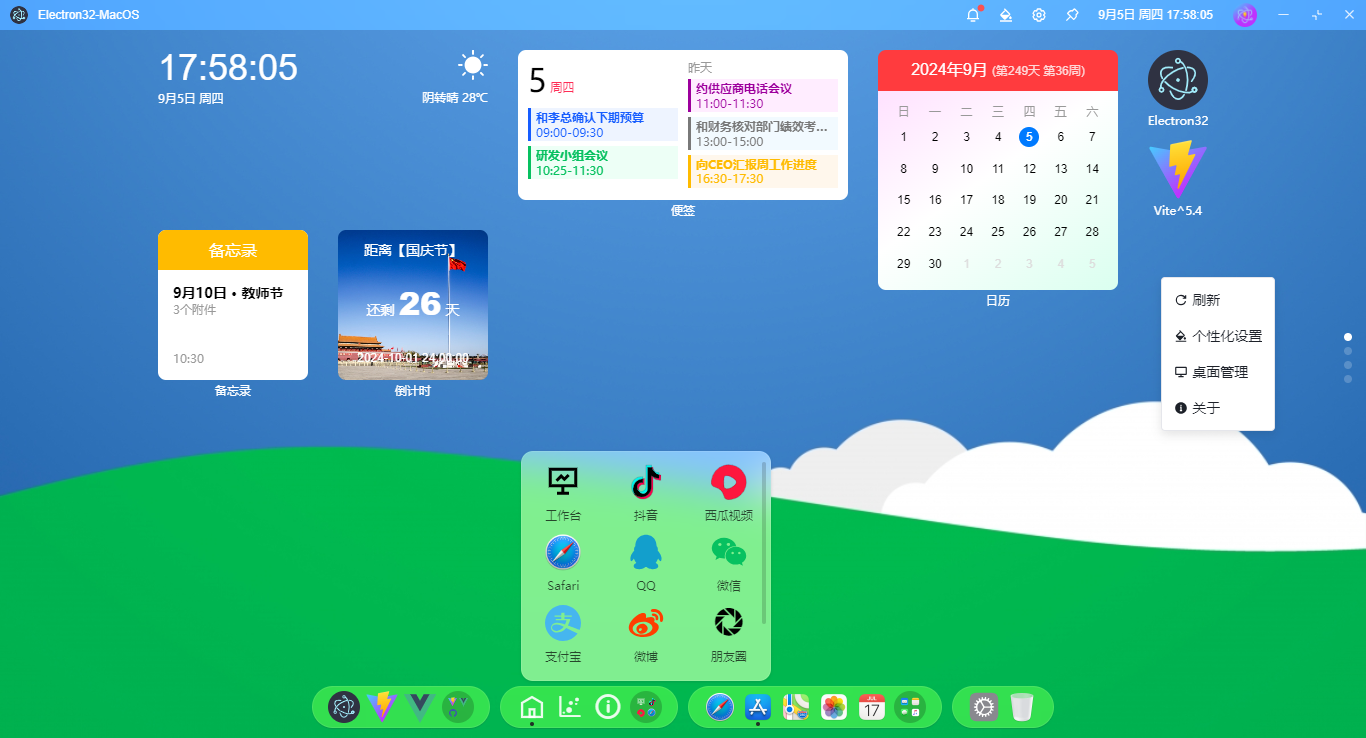Click the Vite icon in the dock
This screenshot has width=1366, height=738.
[x=381, y=707]
